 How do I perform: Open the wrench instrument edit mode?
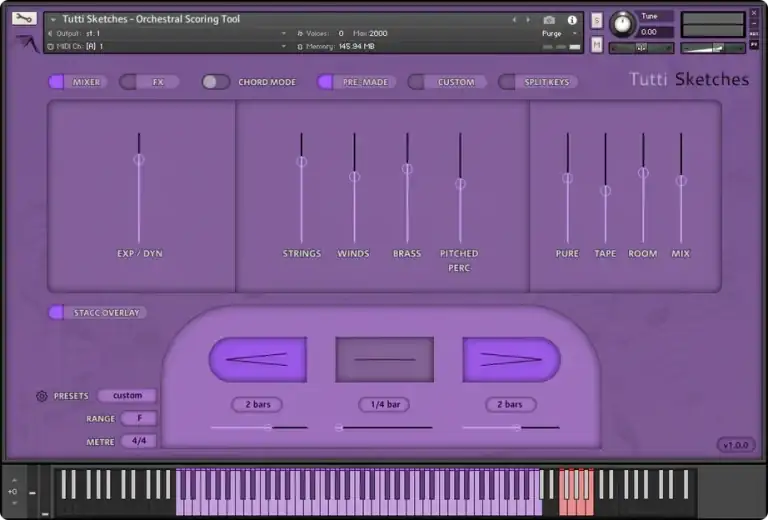(x=24, y=18)
